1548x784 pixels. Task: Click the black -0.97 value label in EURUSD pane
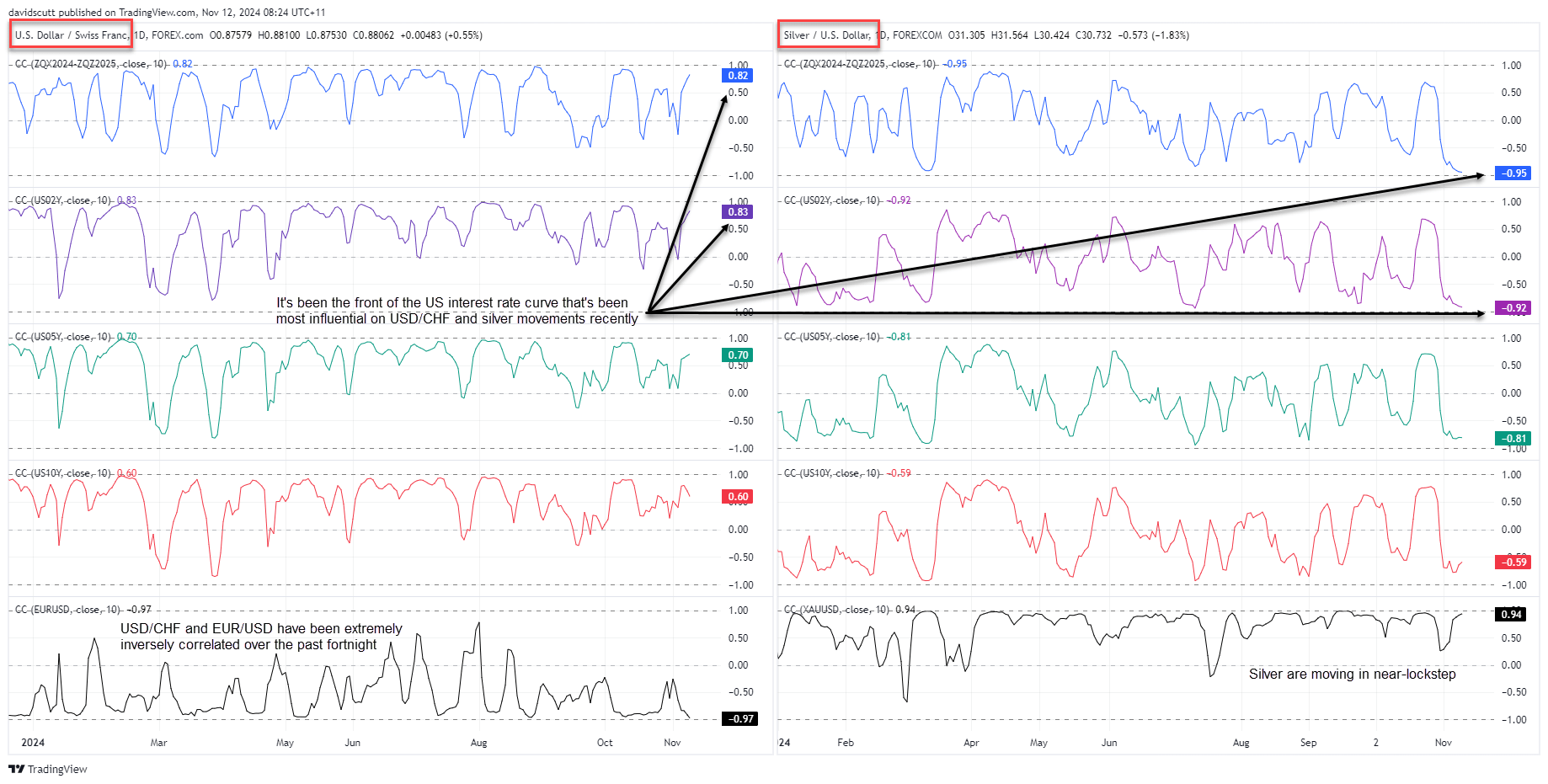740,719
